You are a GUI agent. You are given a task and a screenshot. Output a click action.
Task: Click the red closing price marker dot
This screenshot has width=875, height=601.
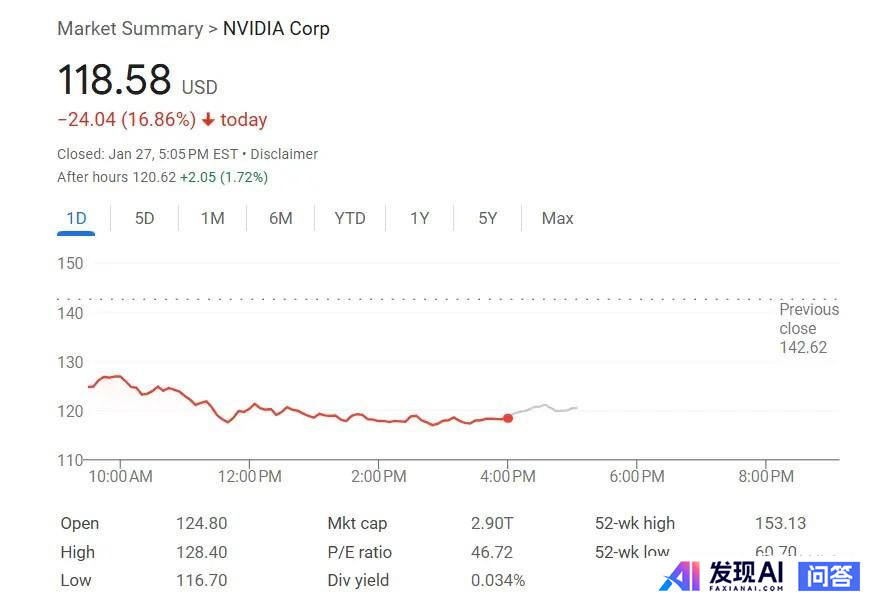tap(508, 418)
